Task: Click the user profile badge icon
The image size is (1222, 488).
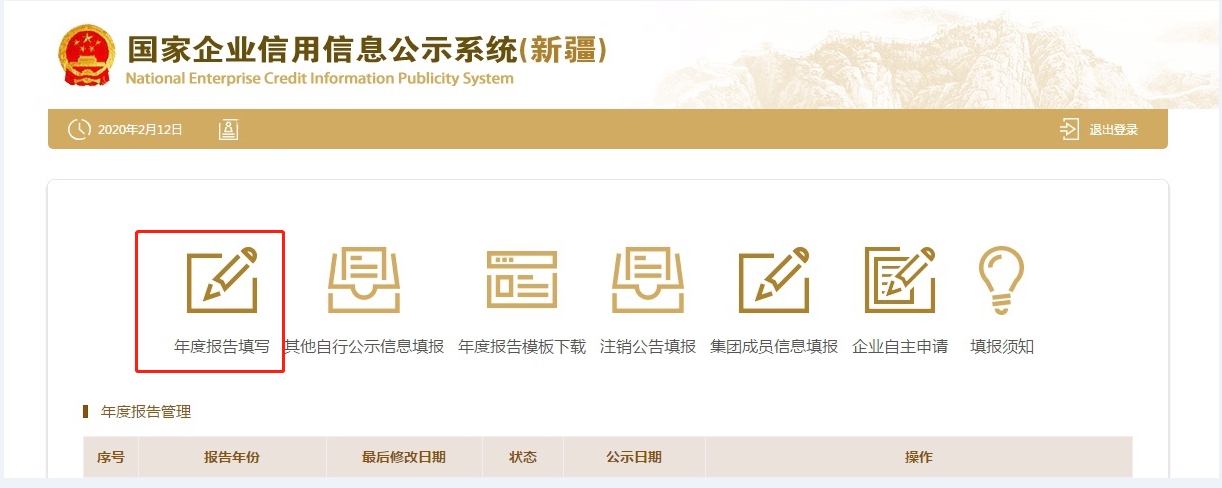Action: [x=228, y=129]
